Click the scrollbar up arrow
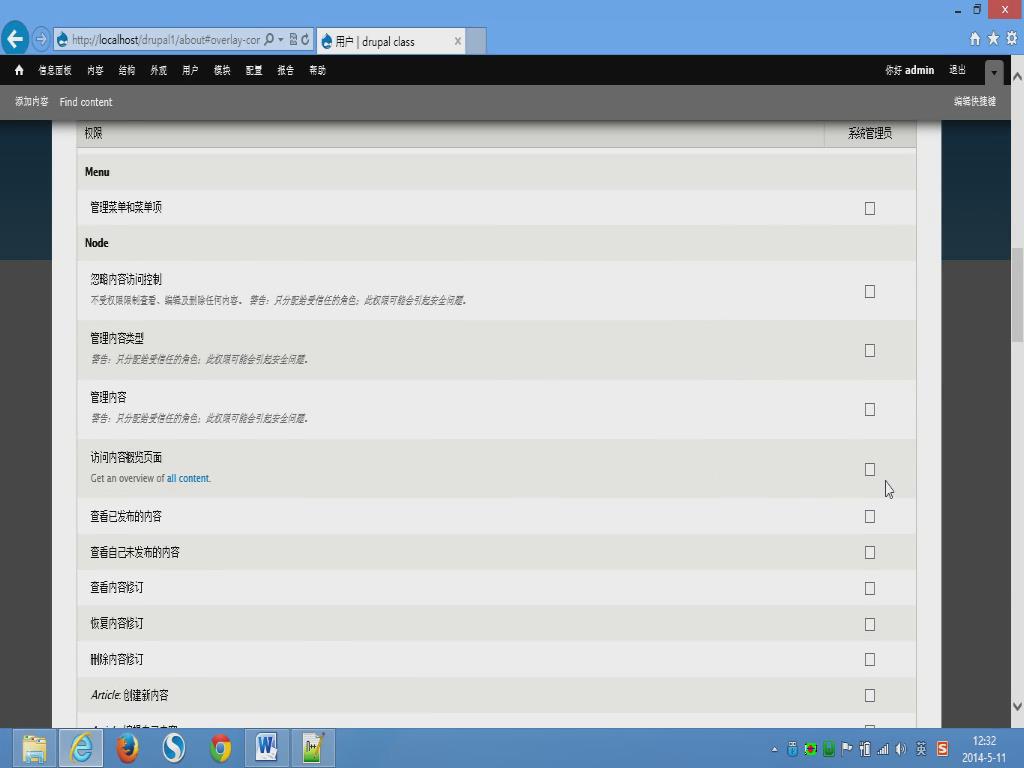The width and height of the screenshot is (1024, 768). tap(1017, 76)
